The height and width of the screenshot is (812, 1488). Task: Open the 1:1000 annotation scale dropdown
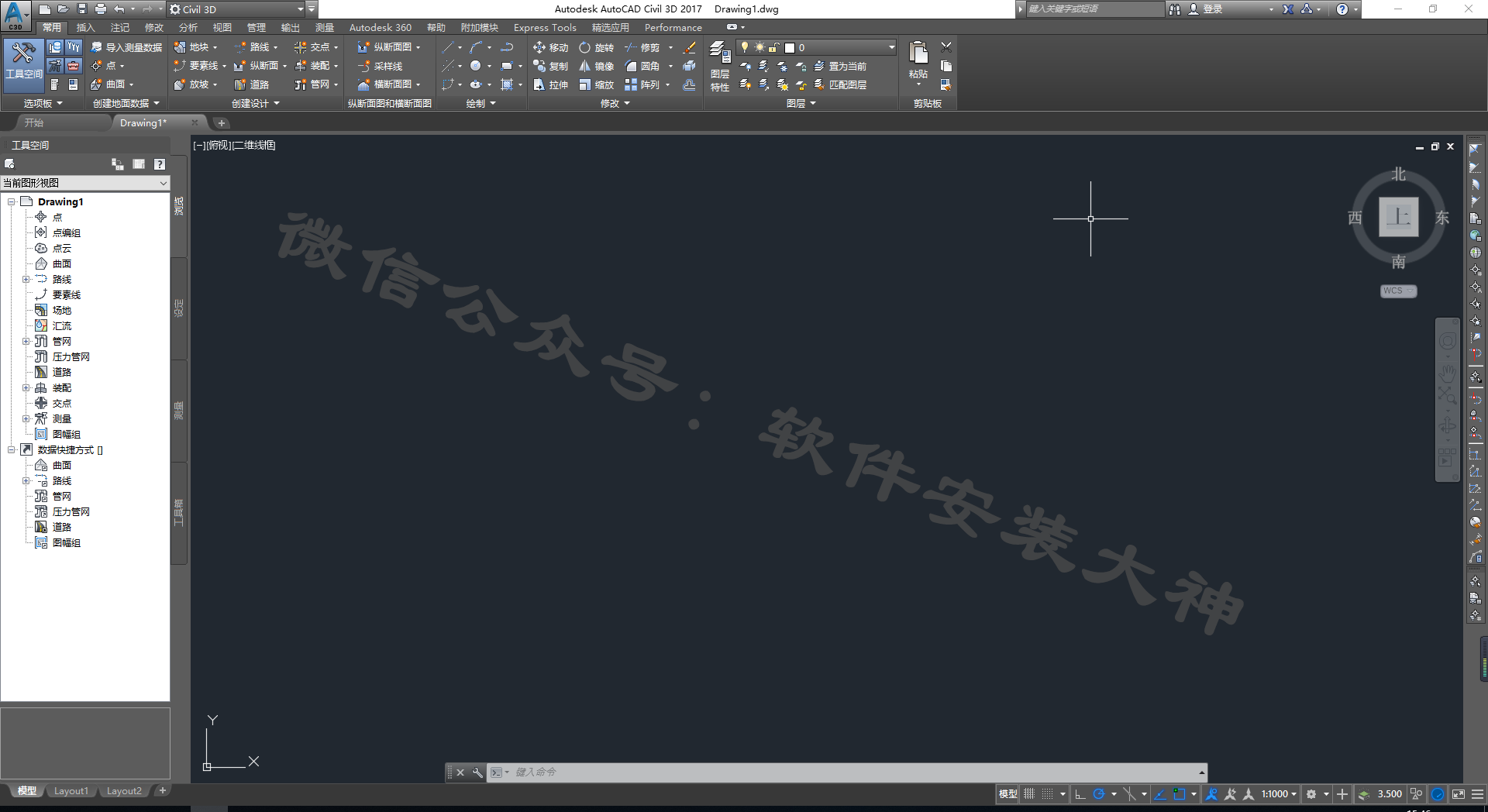(x=1279, y=794)
